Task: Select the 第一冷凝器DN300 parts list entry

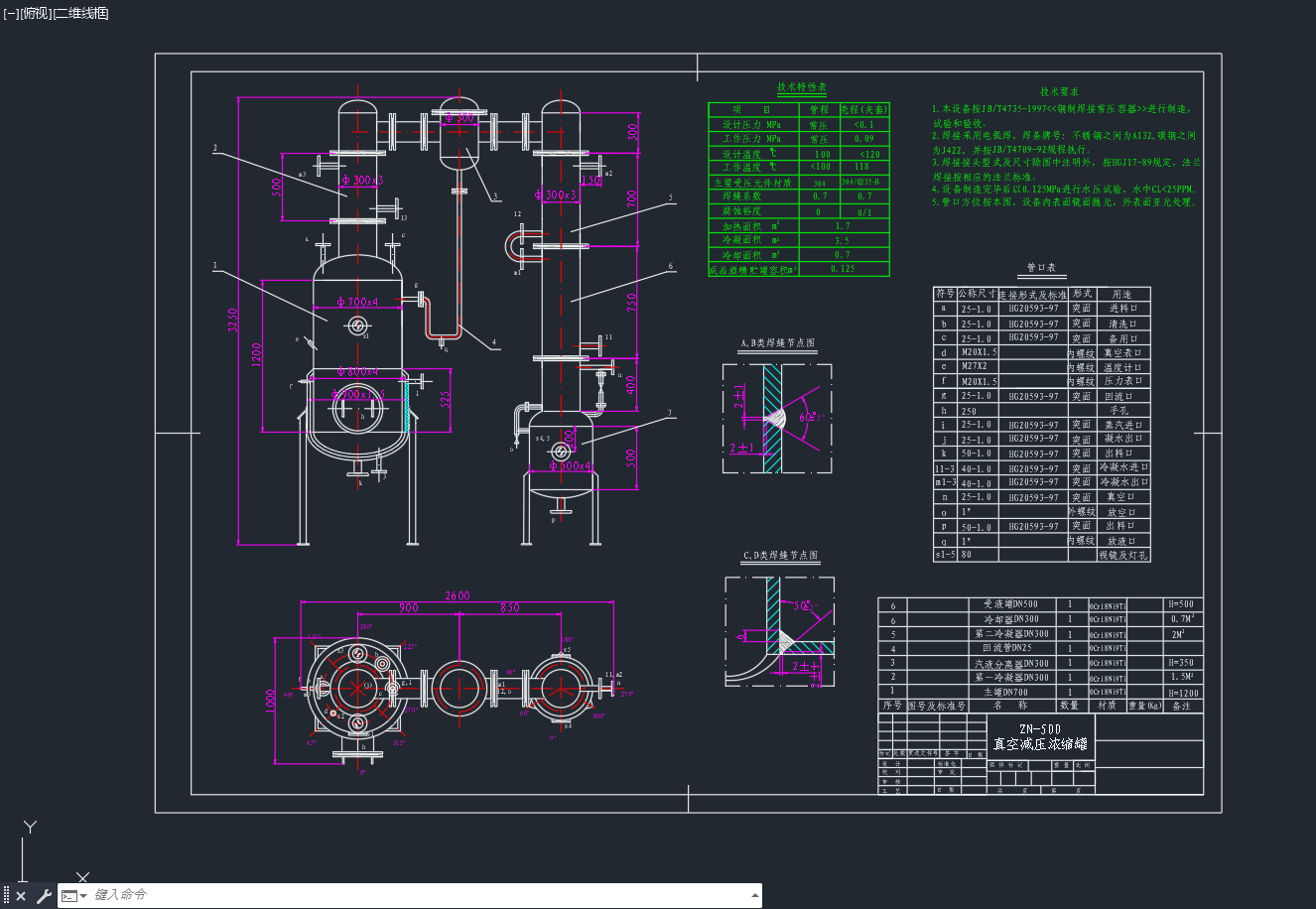Action: pyautogui.click(x=1011, y=678)
